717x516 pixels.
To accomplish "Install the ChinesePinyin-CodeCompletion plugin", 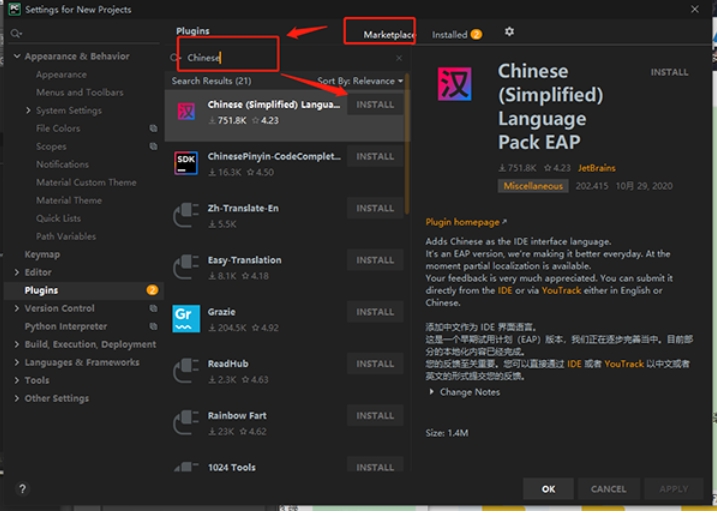I will (375, 156).
